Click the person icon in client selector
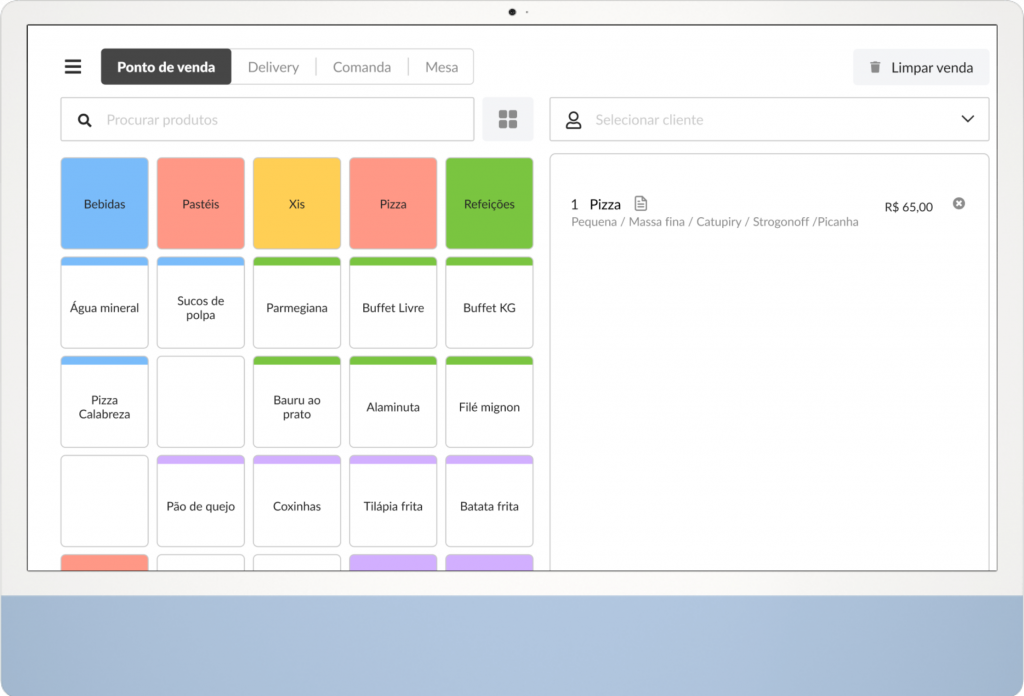Image resolution: width=1024 pixels, height=696 pixels. tap(574, 120)
